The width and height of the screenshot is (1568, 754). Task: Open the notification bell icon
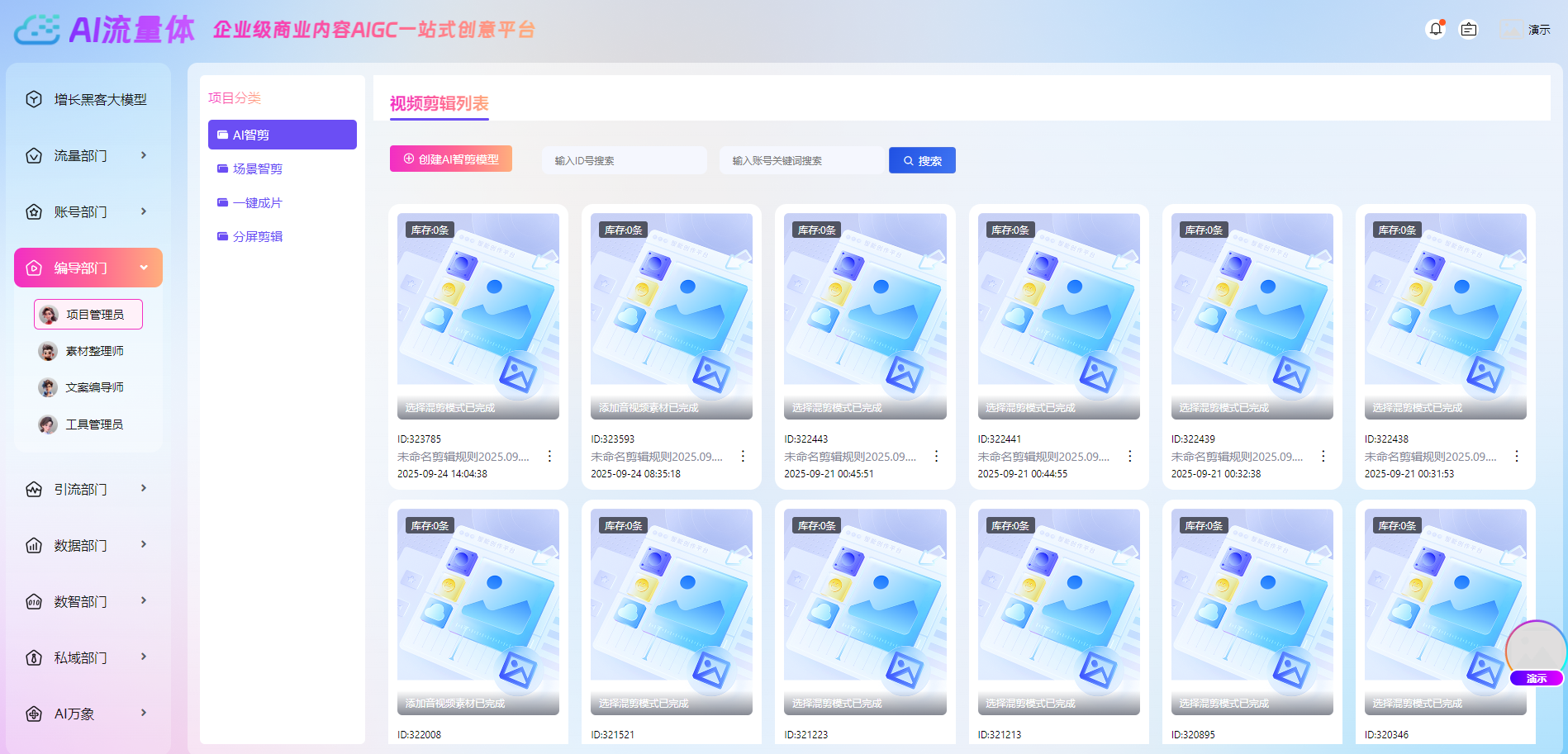[1436, 29]
